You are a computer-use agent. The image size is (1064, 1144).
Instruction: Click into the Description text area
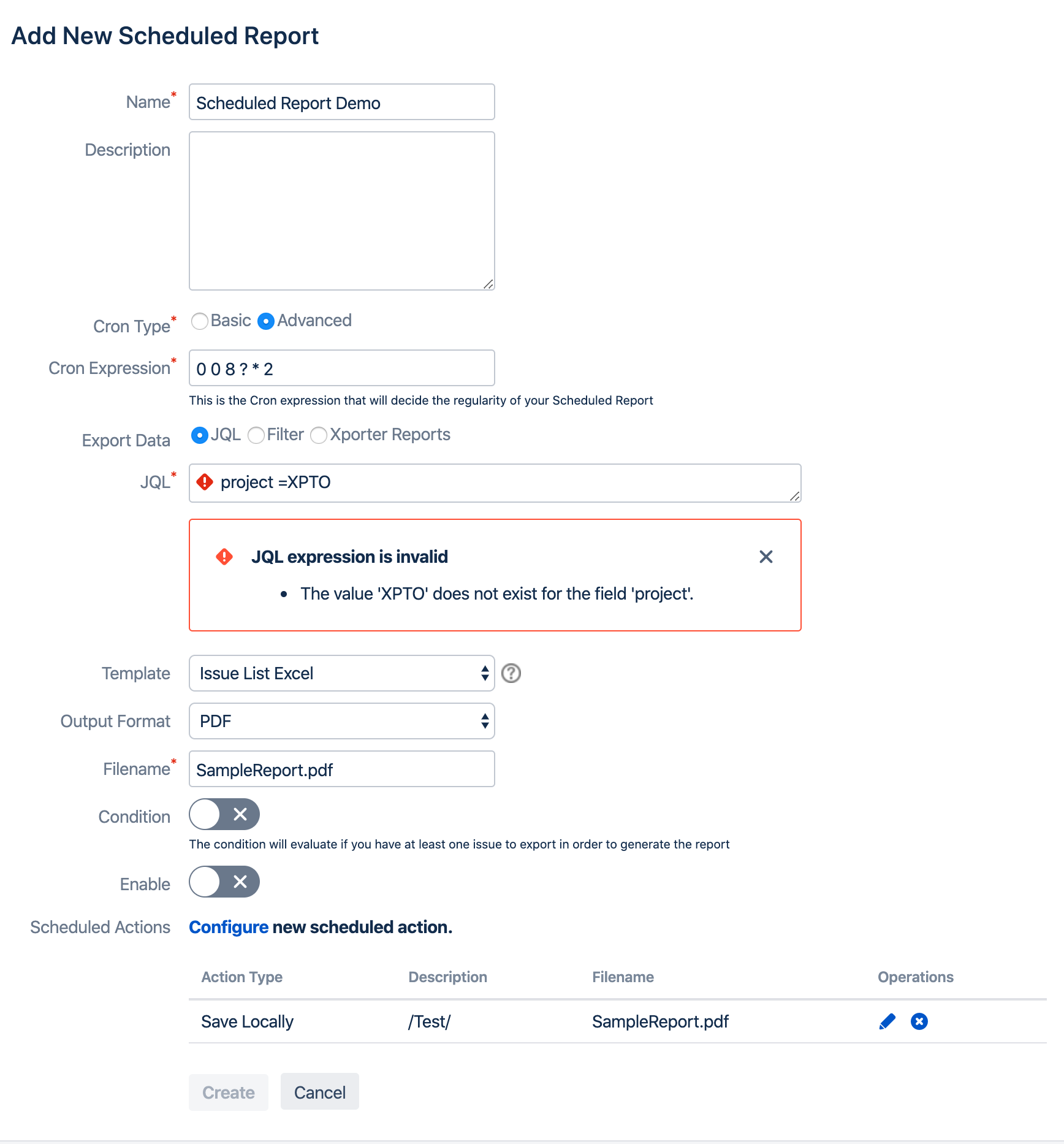[341, 211]
